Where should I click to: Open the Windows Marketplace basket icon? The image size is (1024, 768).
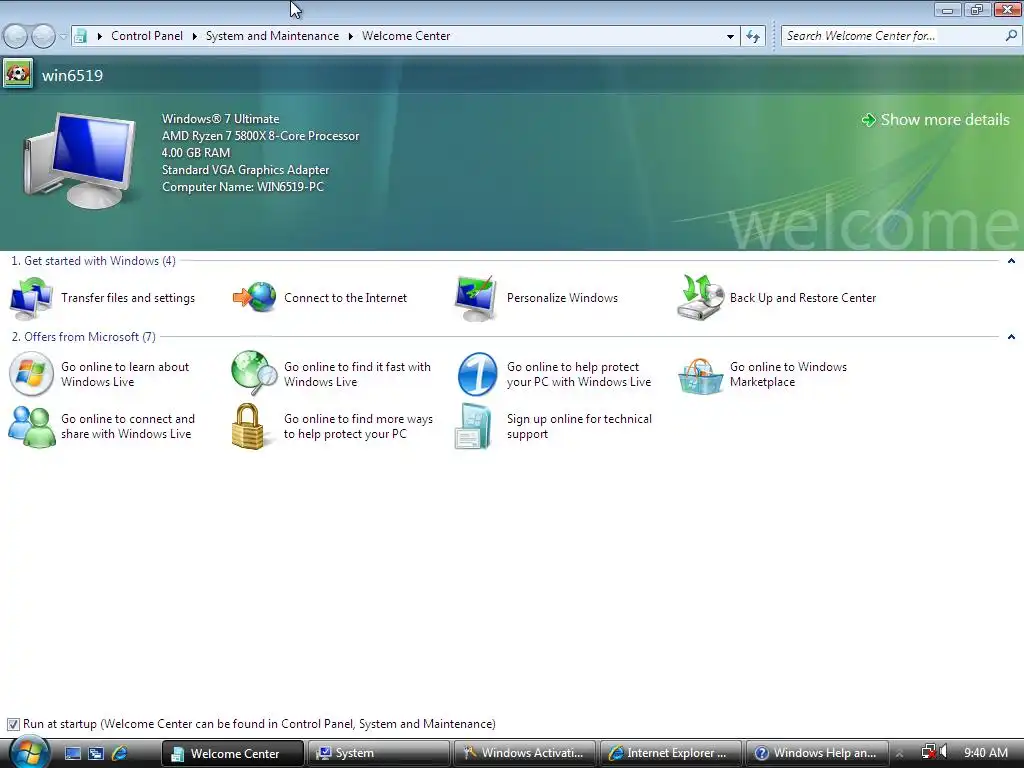(700, 376)
